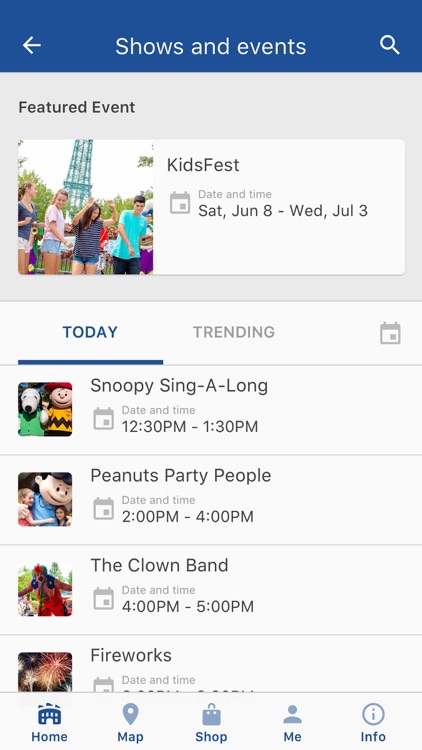
Task: Tap the clown performer thumbnail
Action: pyautogui.click(x=45, y=589)
